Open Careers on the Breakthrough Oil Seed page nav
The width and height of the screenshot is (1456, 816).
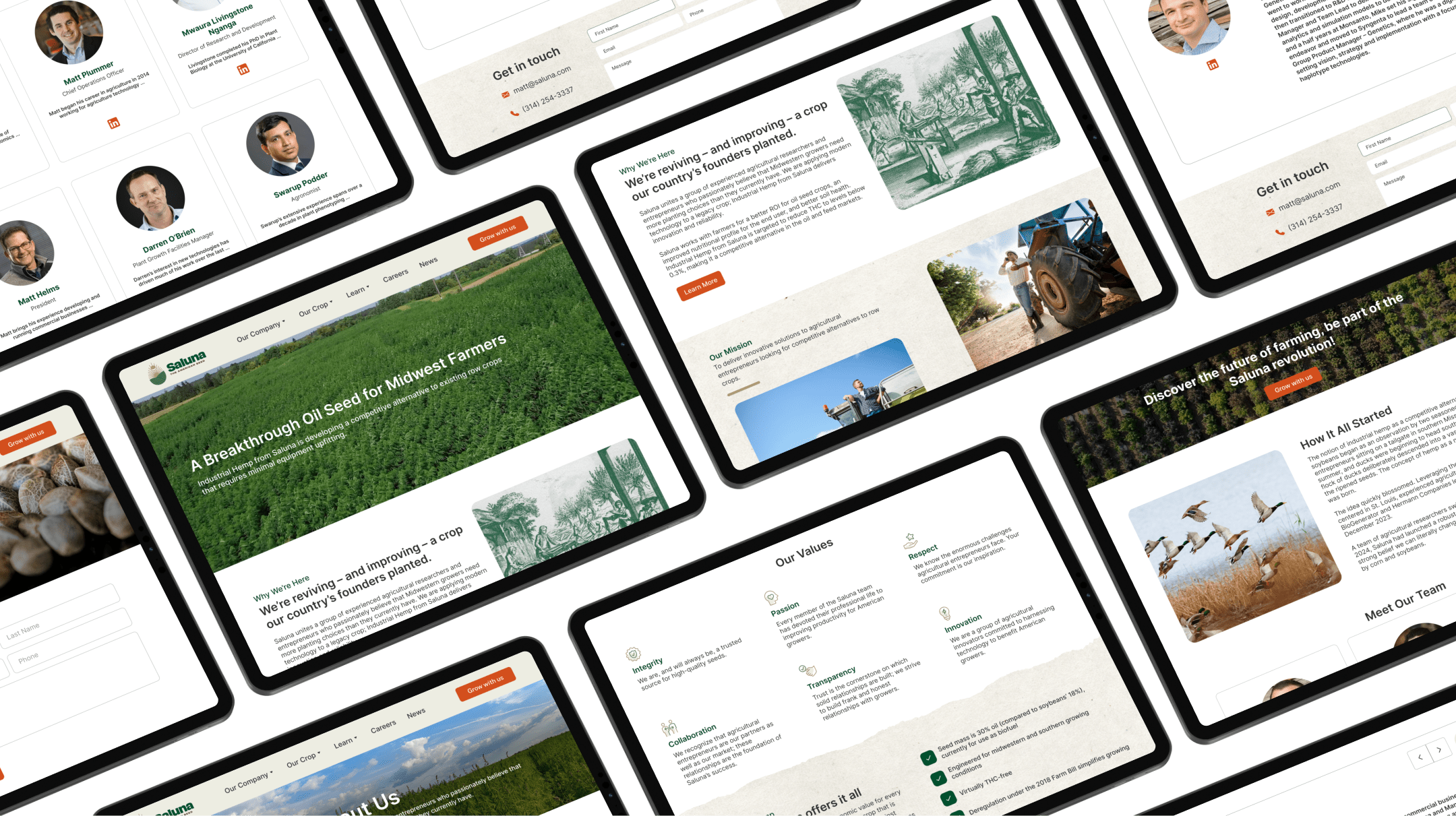tap(396, 275)
